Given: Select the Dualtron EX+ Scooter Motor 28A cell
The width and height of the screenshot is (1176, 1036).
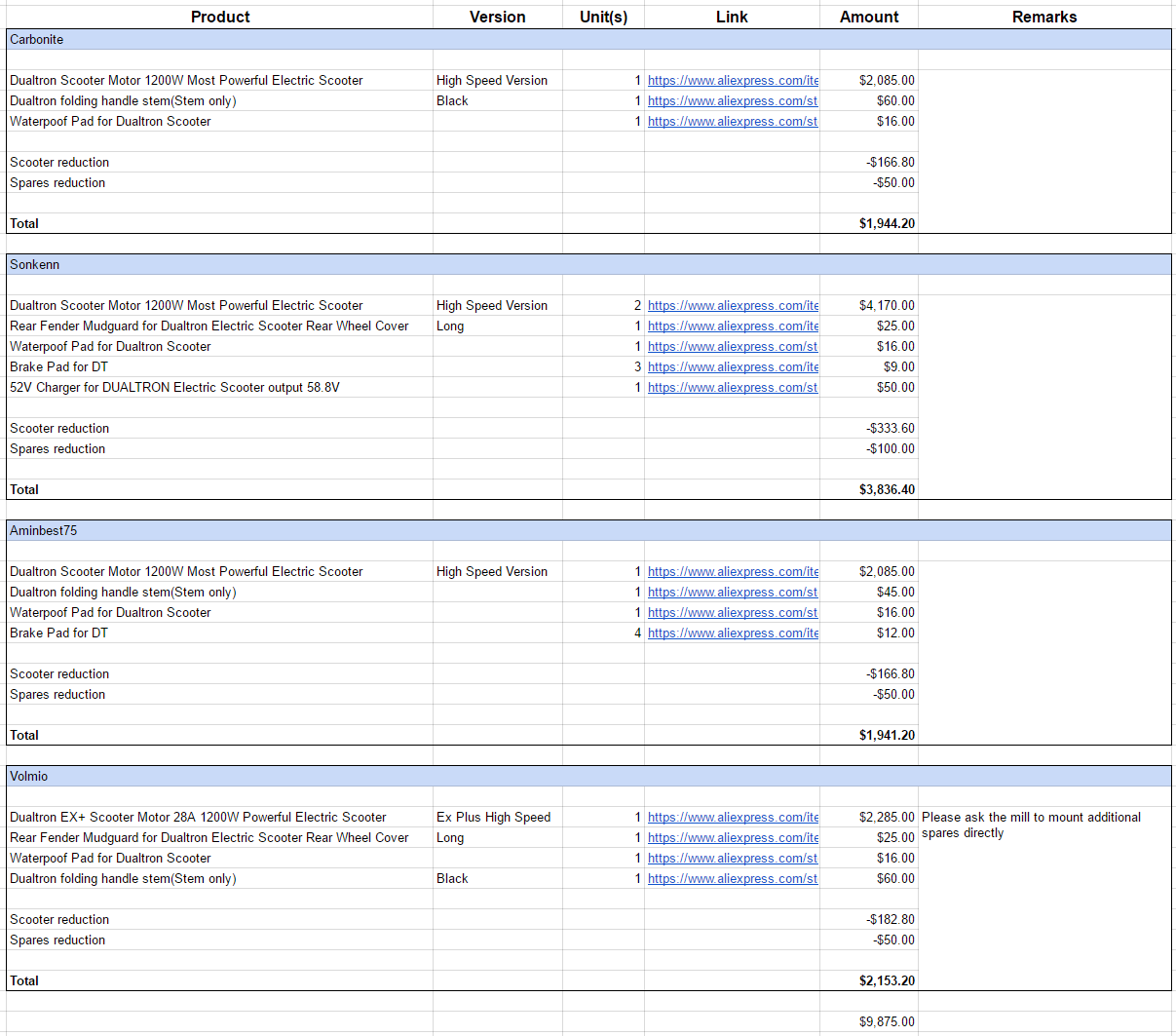Looking at the screenshot, I should (220, 817).
